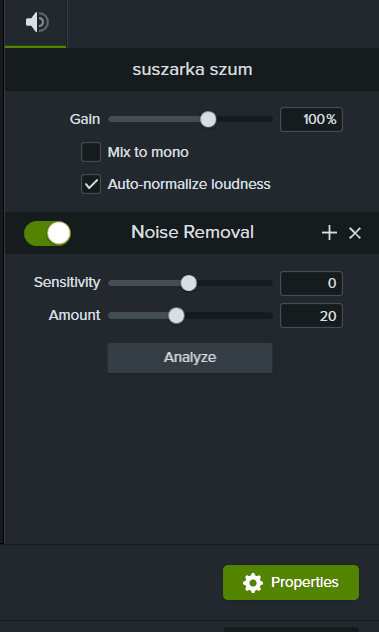Select the Amount value field showing 20
The width and height of the screenshot is (379, 632).
click(311, 316)
